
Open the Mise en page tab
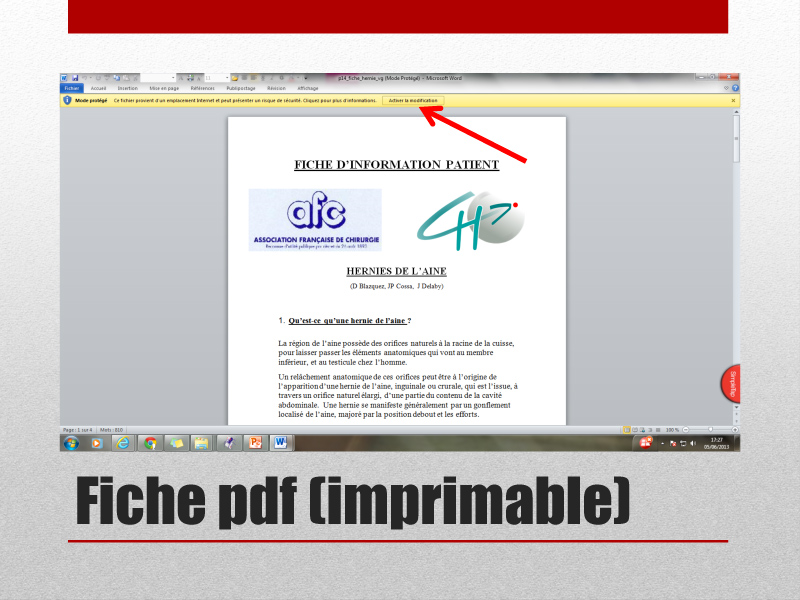[164, 88]
